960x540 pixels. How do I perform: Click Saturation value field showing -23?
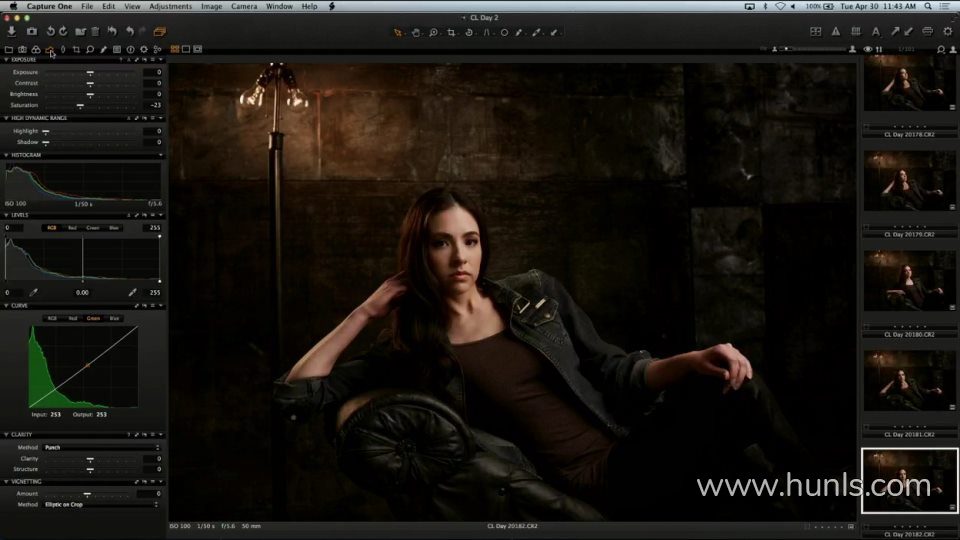(x=152, y=105)
